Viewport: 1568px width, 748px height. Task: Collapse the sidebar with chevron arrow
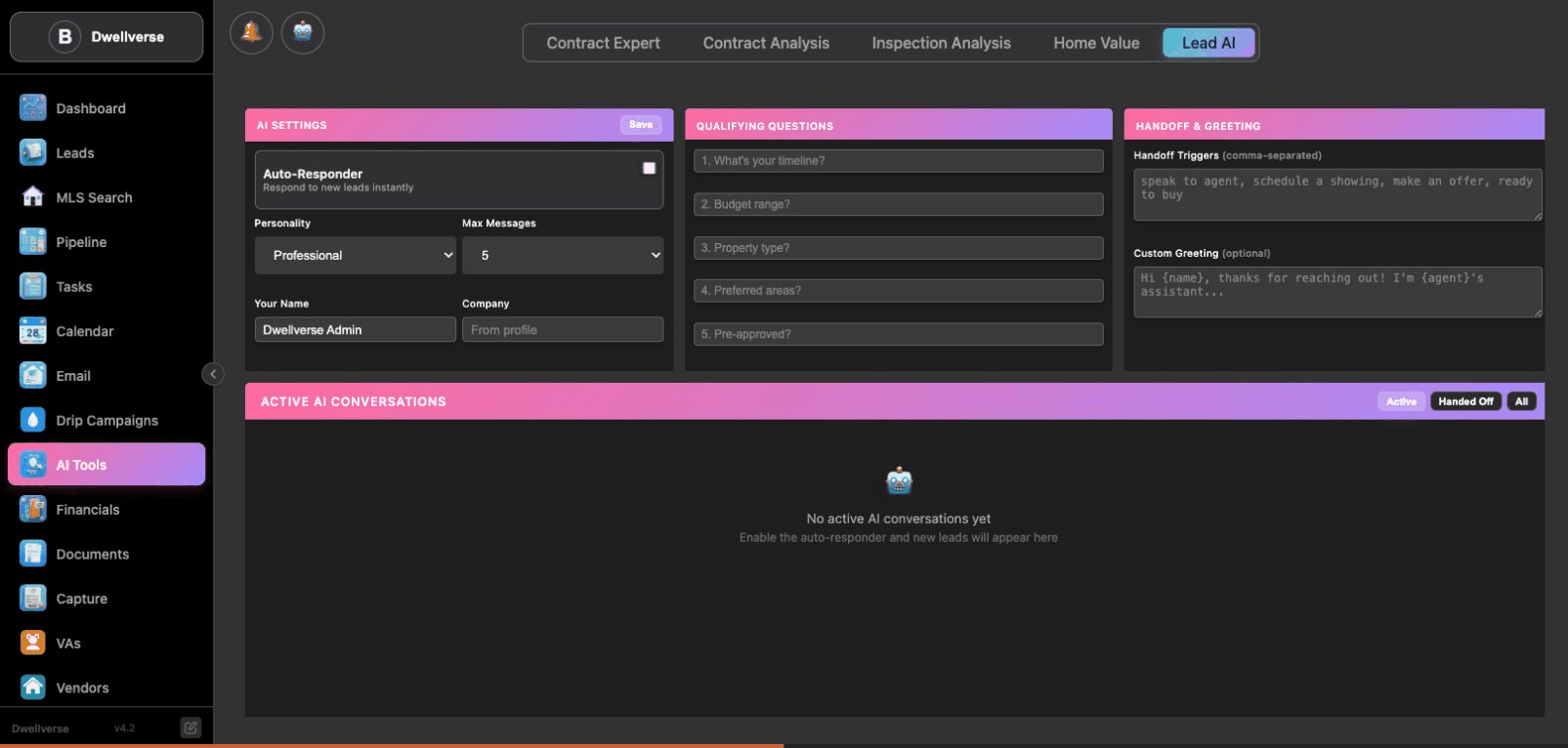click(213, 374)
